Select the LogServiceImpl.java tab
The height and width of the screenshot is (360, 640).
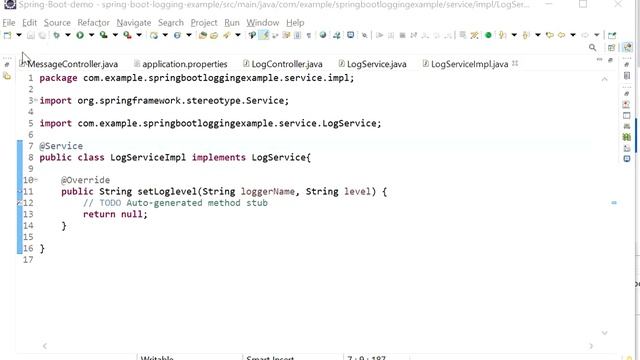(465, 64)
